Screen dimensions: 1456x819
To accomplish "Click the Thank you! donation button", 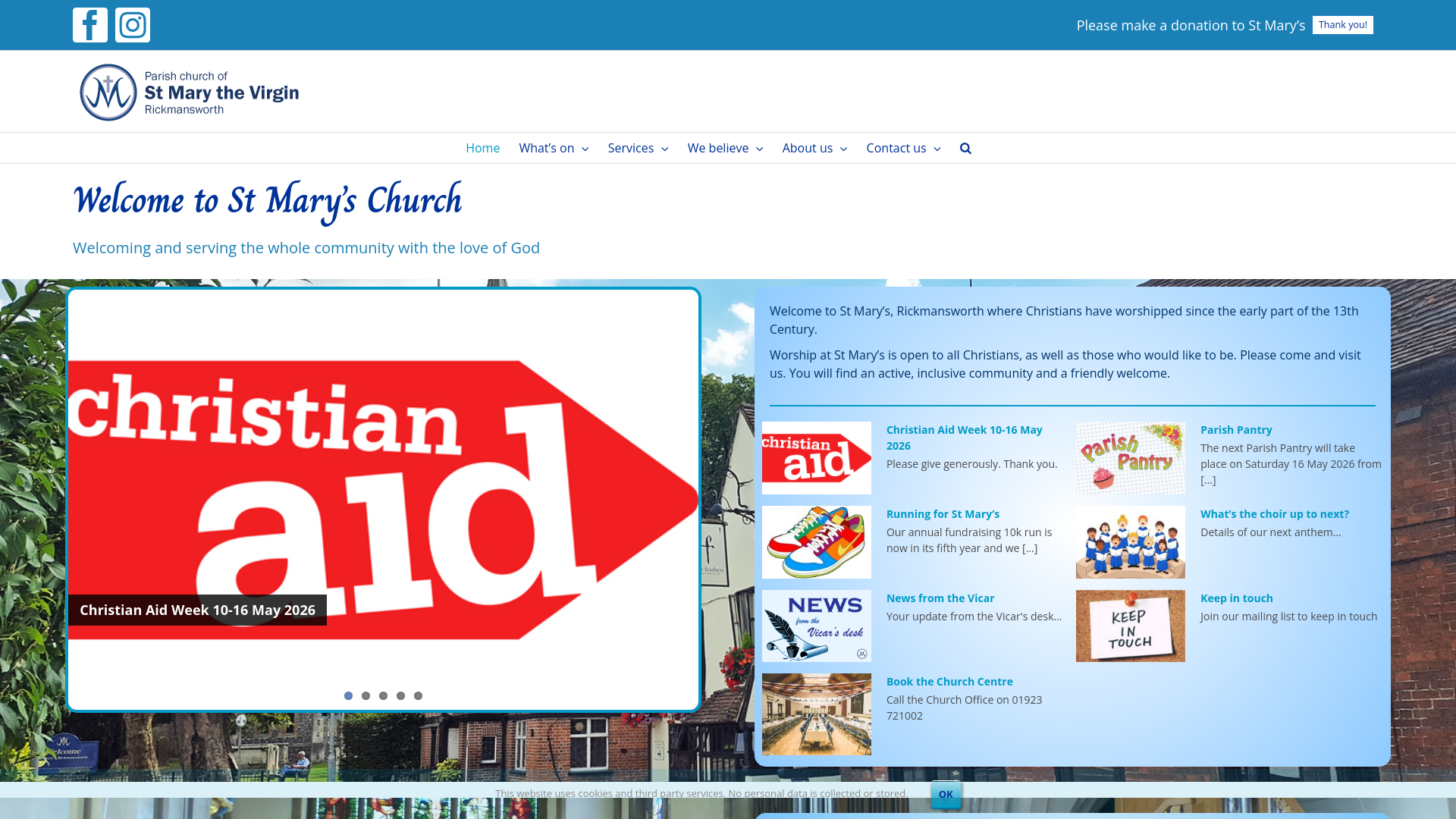I will coord(1342,25).
